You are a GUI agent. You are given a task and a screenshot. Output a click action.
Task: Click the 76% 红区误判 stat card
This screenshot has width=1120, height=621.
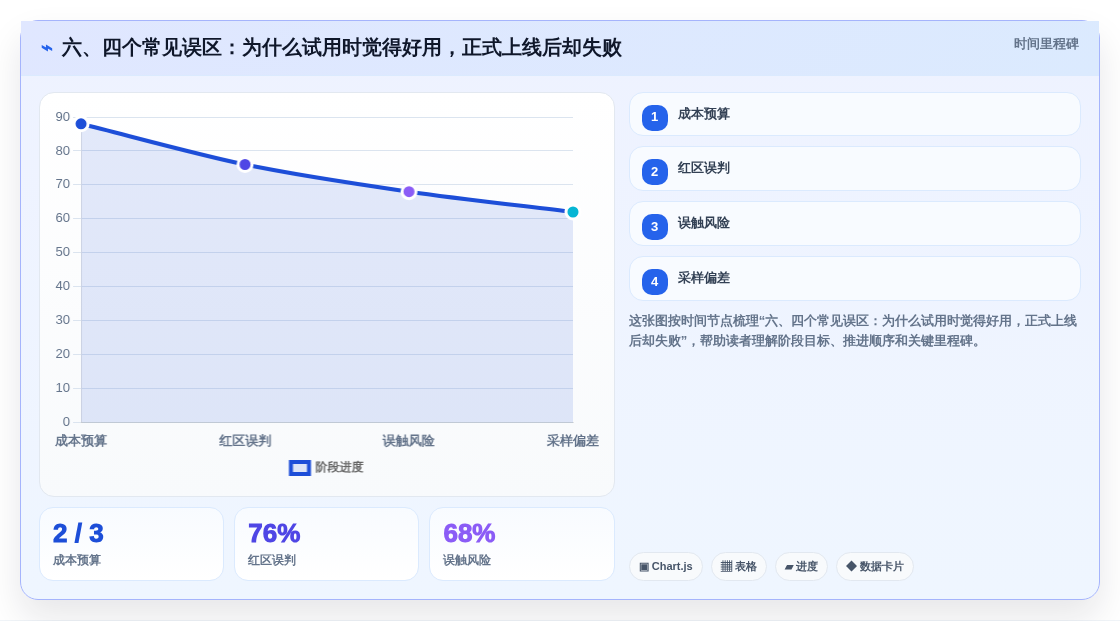pyautogui.click(x=326, y=544)
